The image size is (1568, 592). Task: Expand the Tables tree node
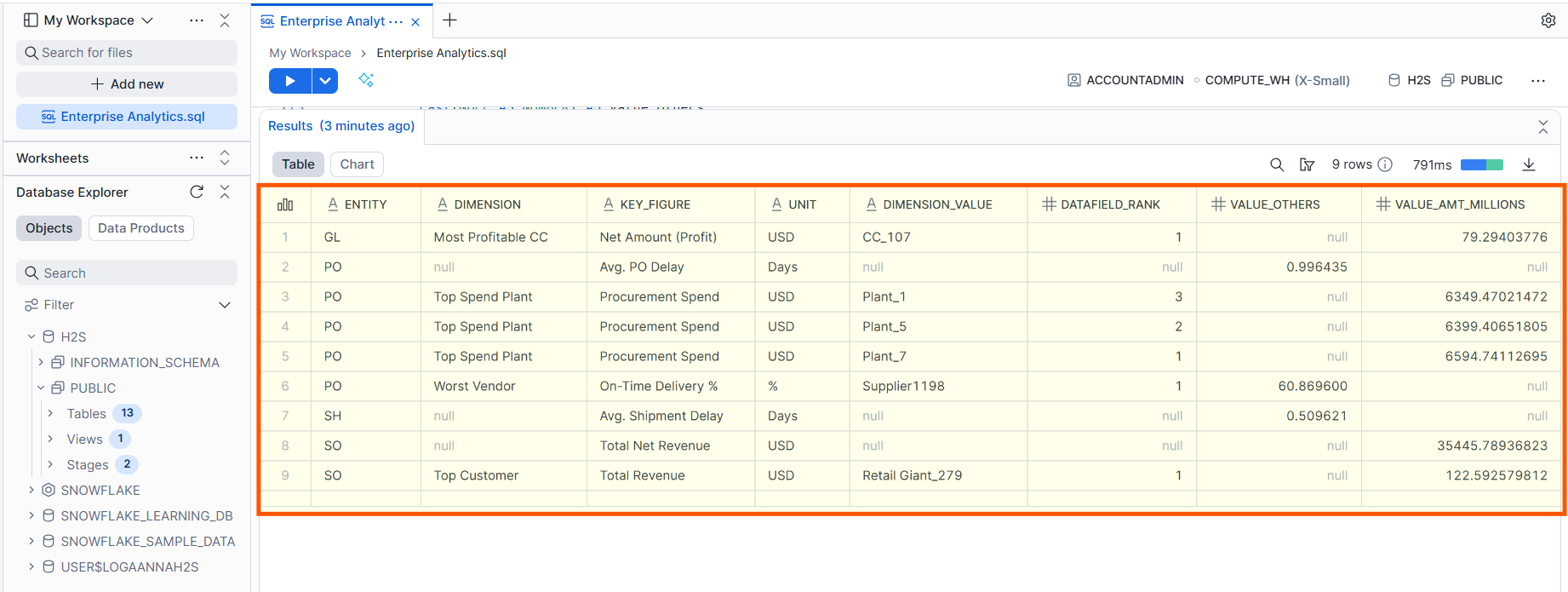pos(50,414)
